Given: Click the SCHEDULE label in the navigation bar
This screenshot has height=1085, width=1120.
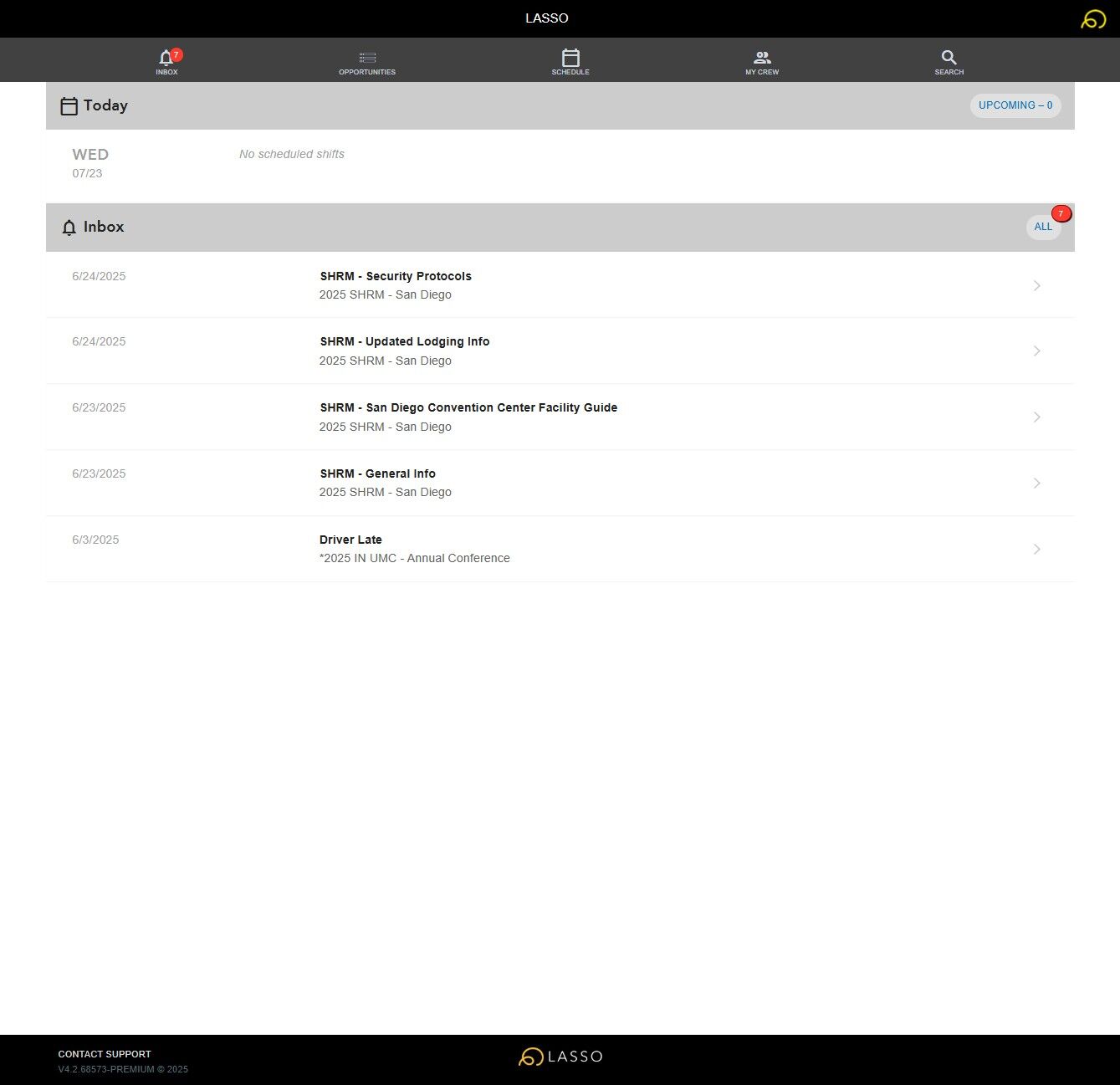Looking at the screenshot, I should (570, 72).
